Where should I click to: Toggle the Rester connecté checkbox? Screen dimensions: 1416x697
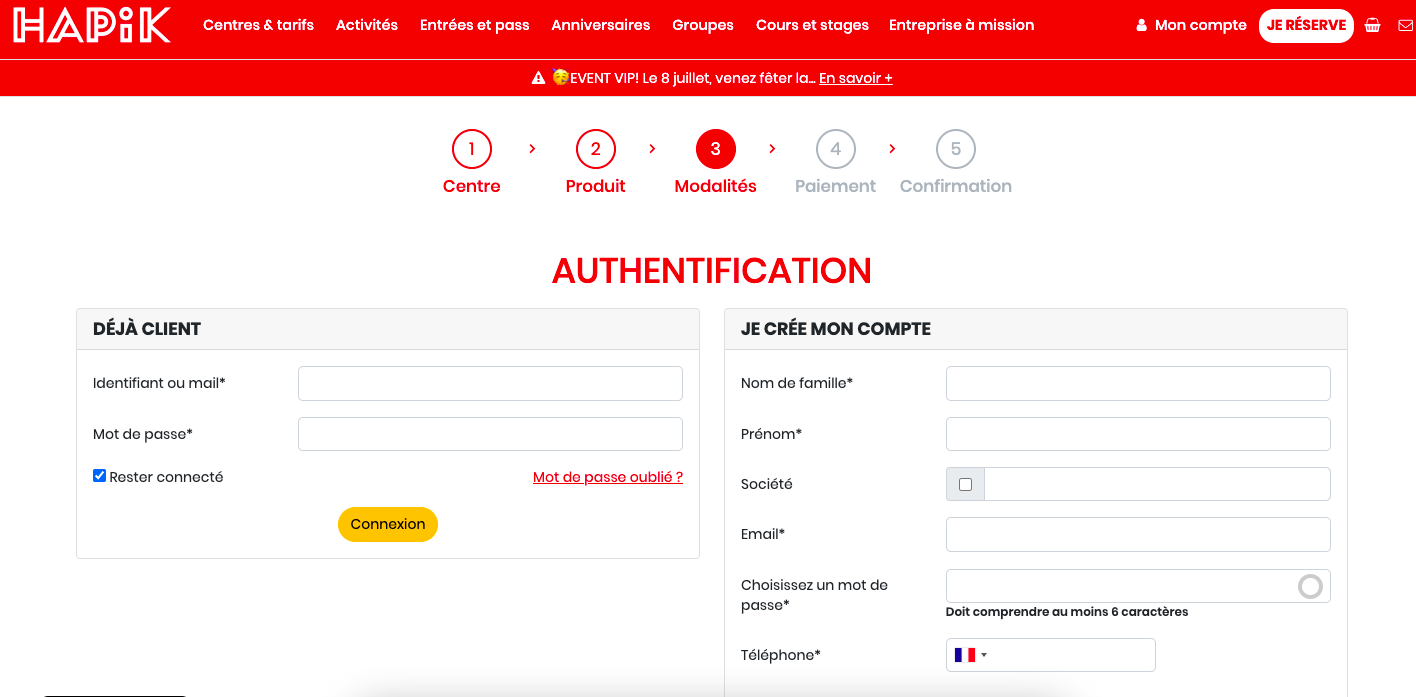point(99,476)
